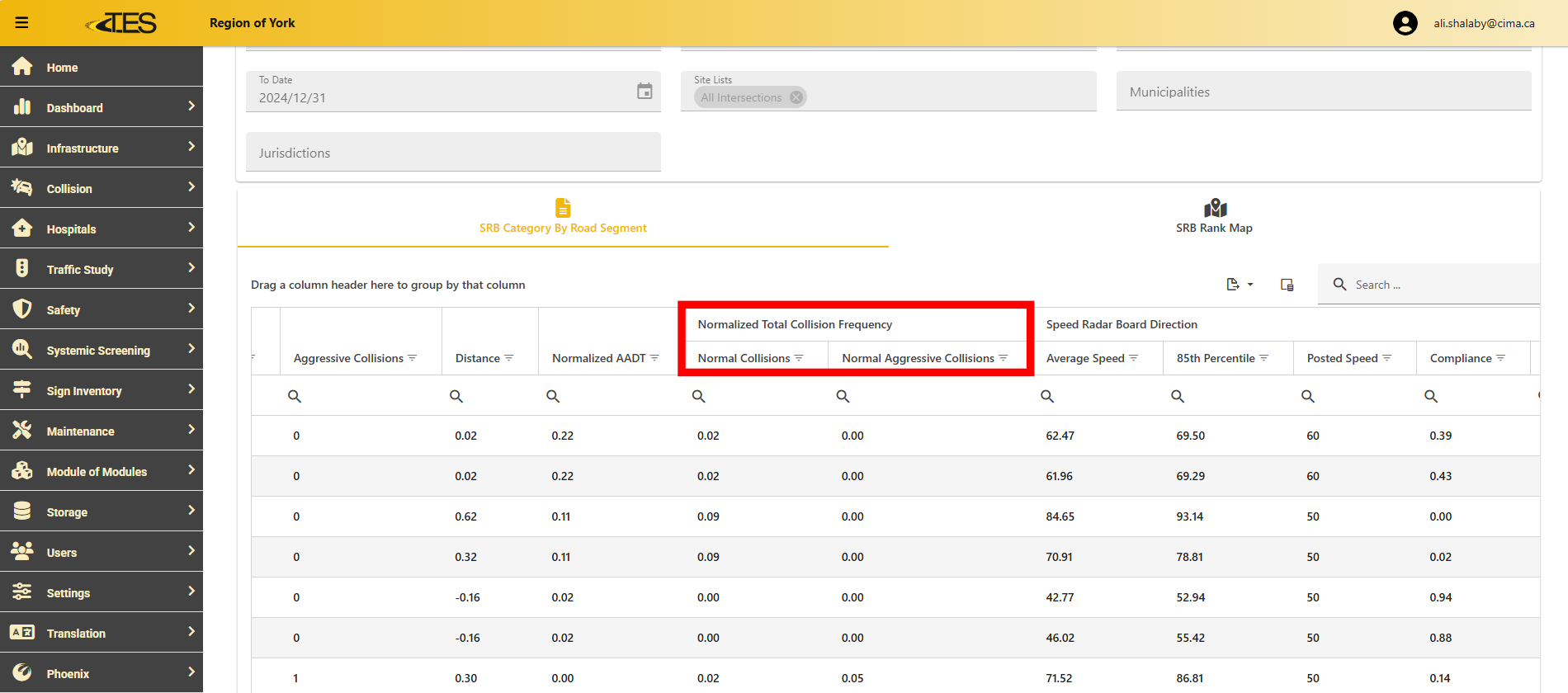The image size is (1568, 693).
Task: Click the hamburger menu icon
Action: click(22, 22)
